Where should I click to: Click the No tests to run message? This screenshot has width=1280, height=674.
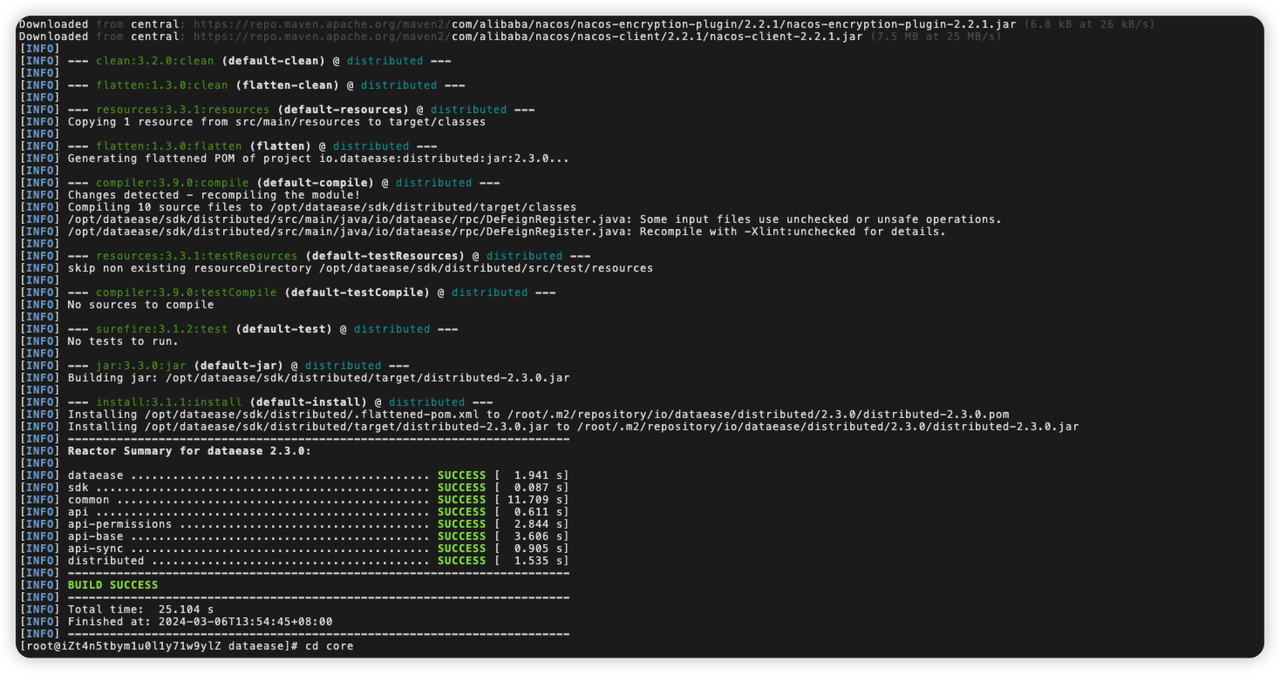pyautogui.click(x=123, y=341)
